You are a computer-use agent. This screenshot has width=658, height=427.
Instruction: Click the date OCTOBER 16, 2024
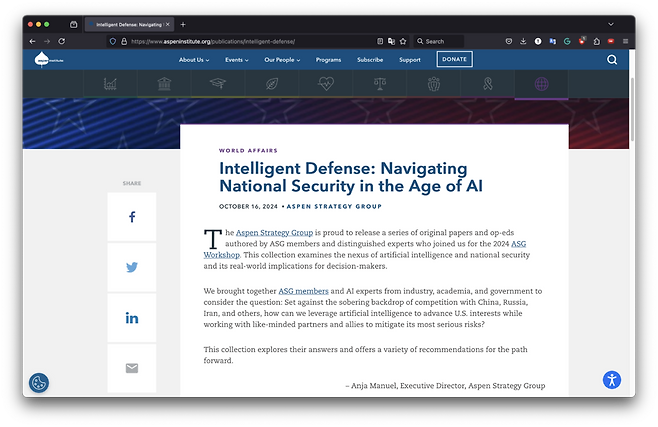click(x=248, y=206)
